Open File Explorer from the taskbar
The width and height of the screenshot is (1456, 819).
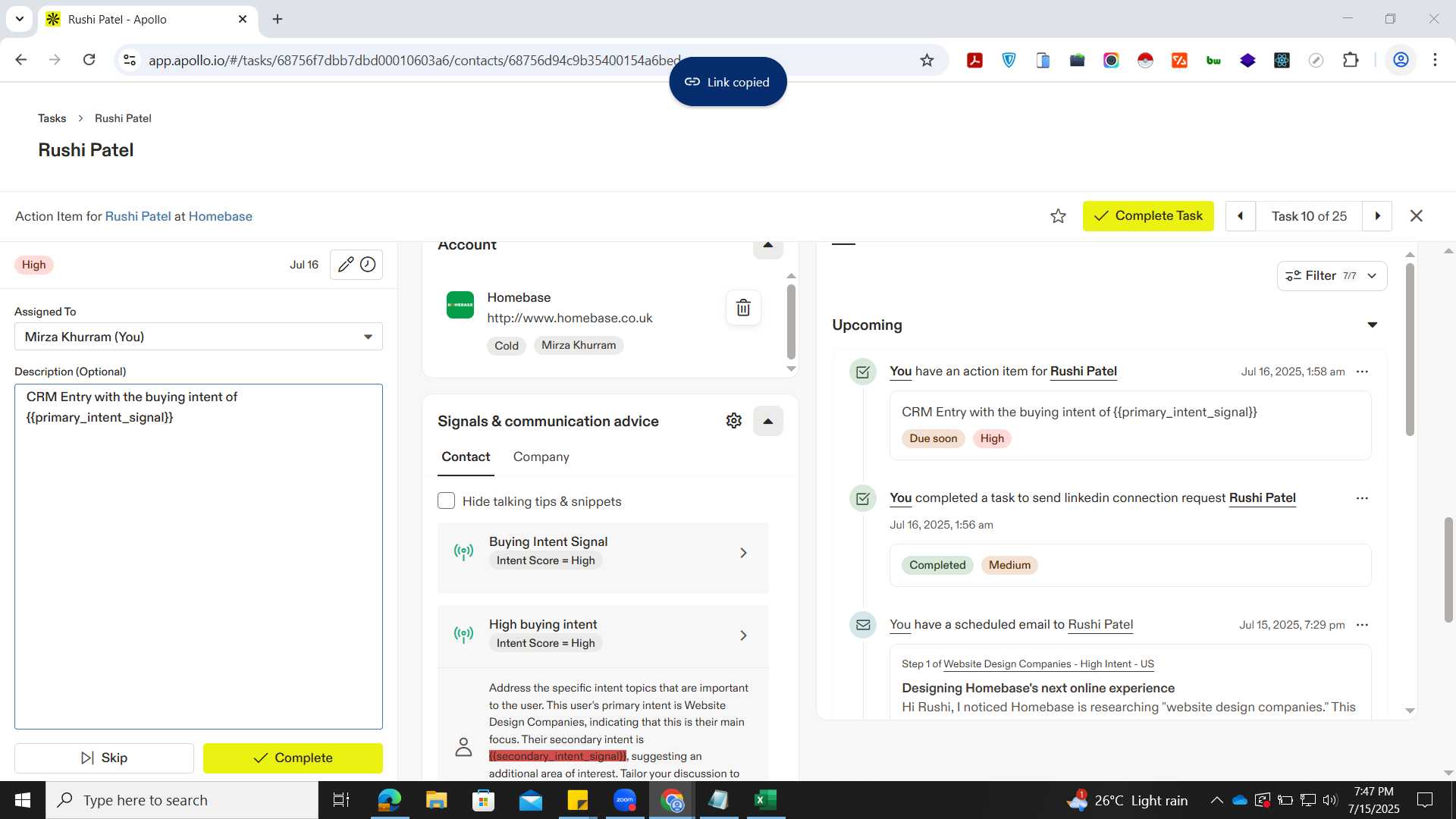[437, 800]
